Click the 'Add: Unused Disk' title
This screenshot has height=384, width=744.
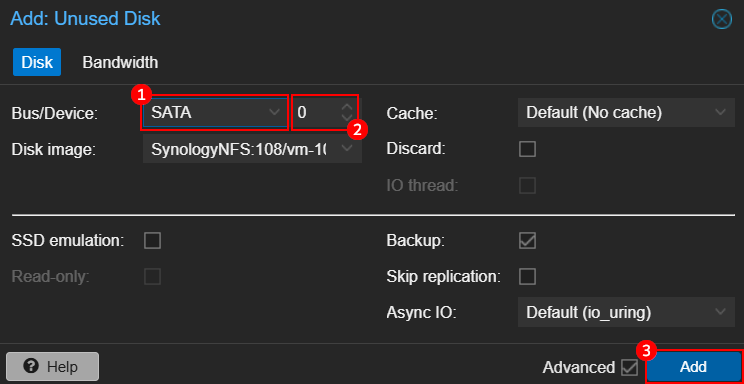[85, 19]
